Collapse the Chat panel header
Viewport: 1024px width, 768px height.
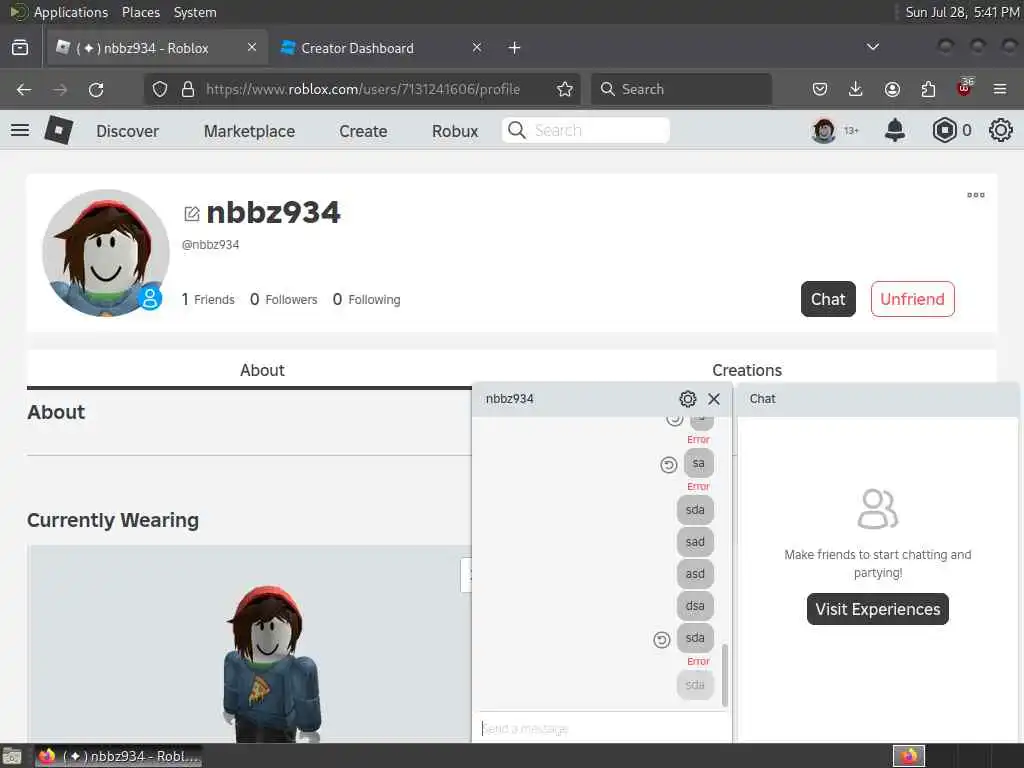point(878,399)
